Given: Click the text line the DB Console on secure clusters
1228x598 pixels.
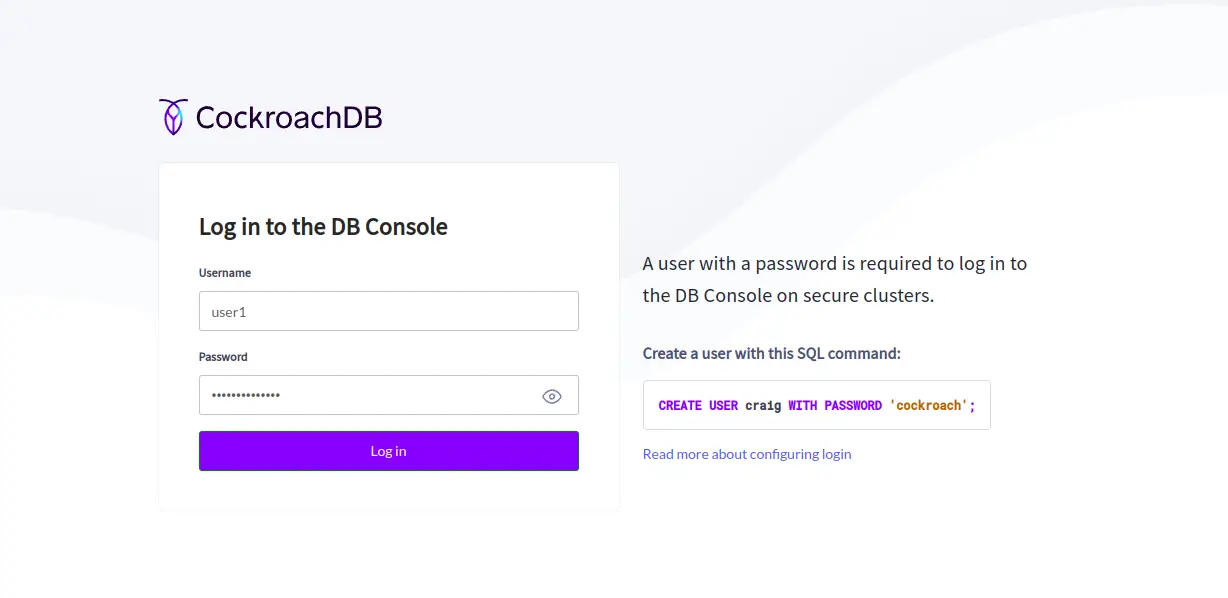Looking at the screenshot, I should [788, 296].
